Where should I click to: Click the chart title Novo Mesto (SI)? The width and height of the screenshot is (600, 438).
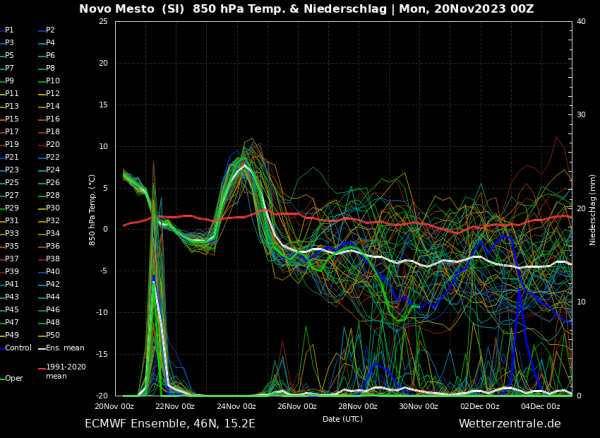pyautogui.click(x=134, y=9)
